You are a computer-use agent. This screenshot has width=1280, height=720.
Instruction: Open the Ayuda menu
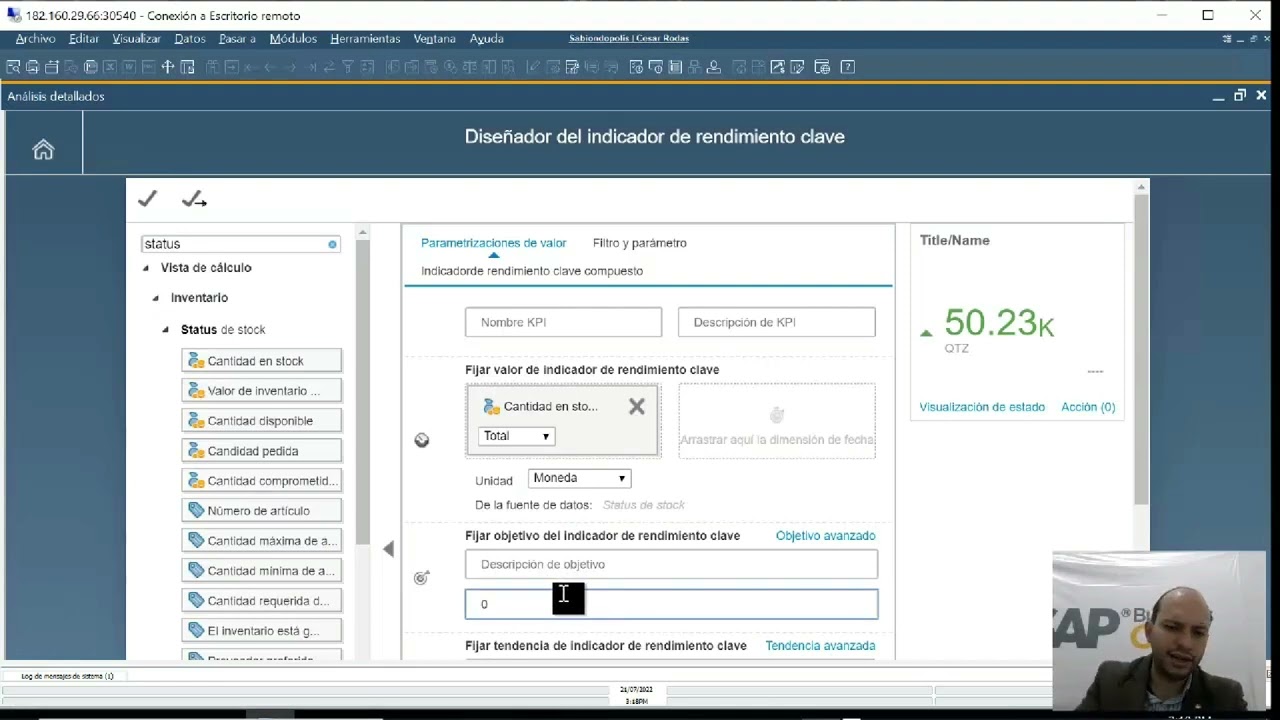pyautogui.click(x=487, y=38)
